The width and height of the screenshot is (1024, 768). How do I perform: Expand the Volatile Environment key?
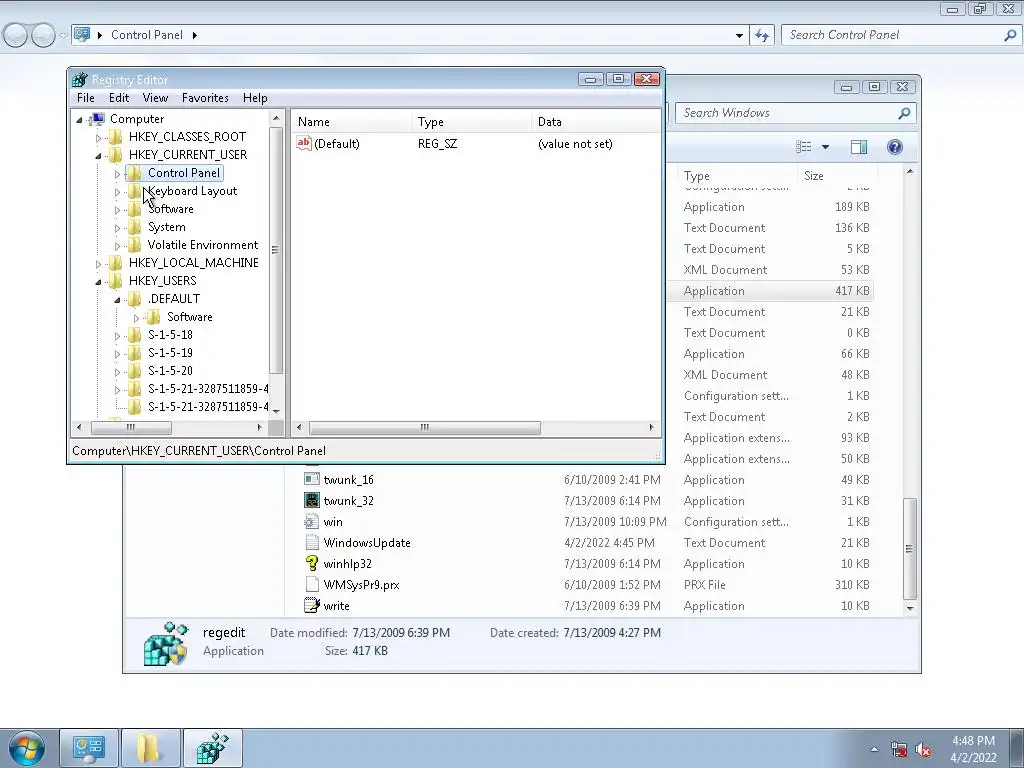(118, 246)
